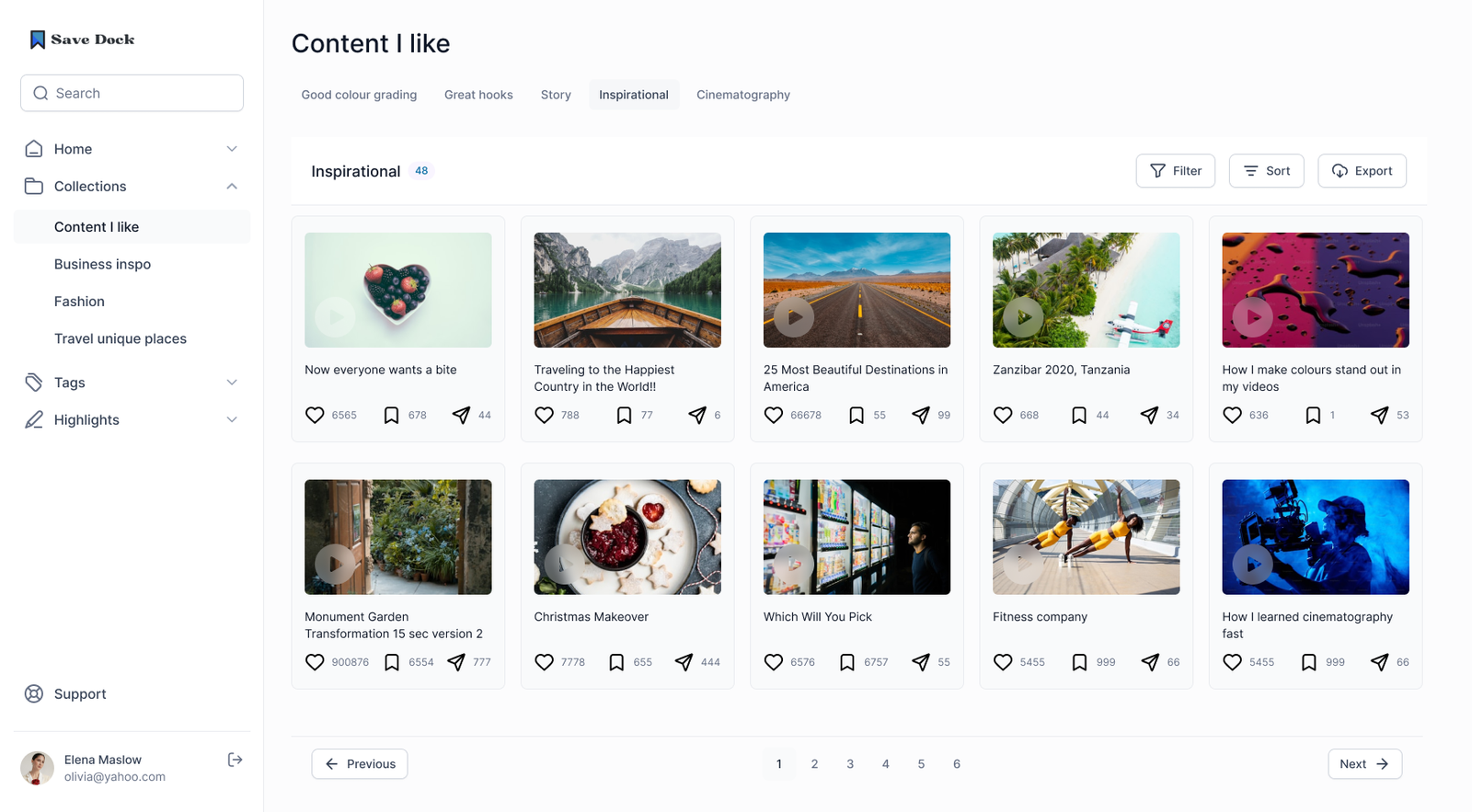
Task: Click the Search input field
Action: pos(132,94)
